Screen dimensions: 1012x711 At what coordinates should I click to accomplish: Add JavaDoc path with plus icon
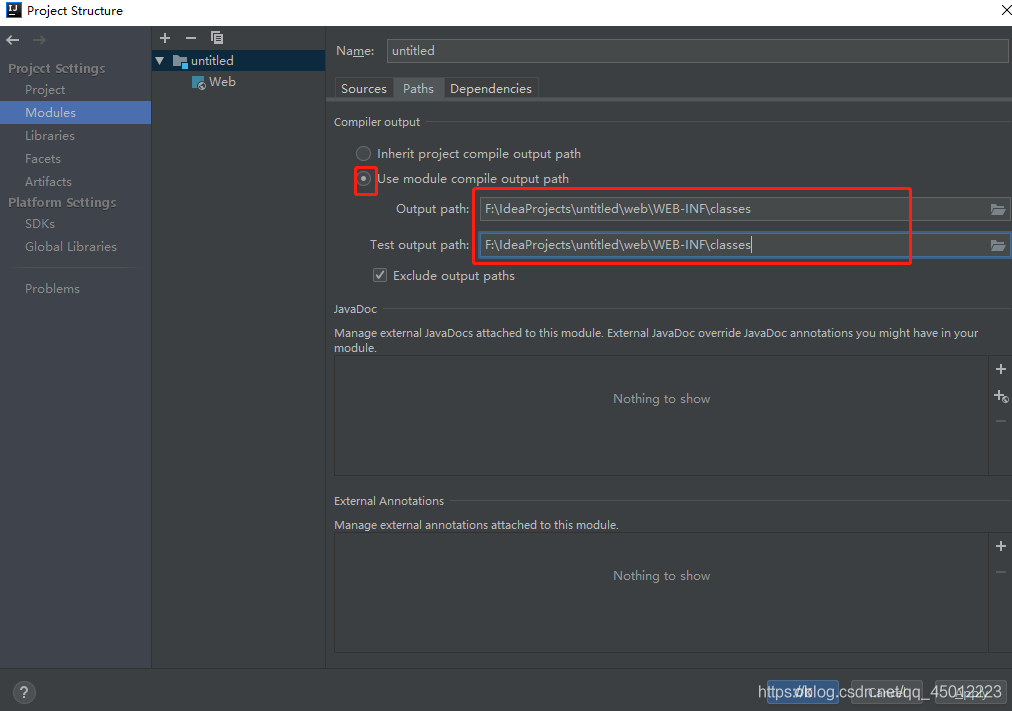[1001, 369]
